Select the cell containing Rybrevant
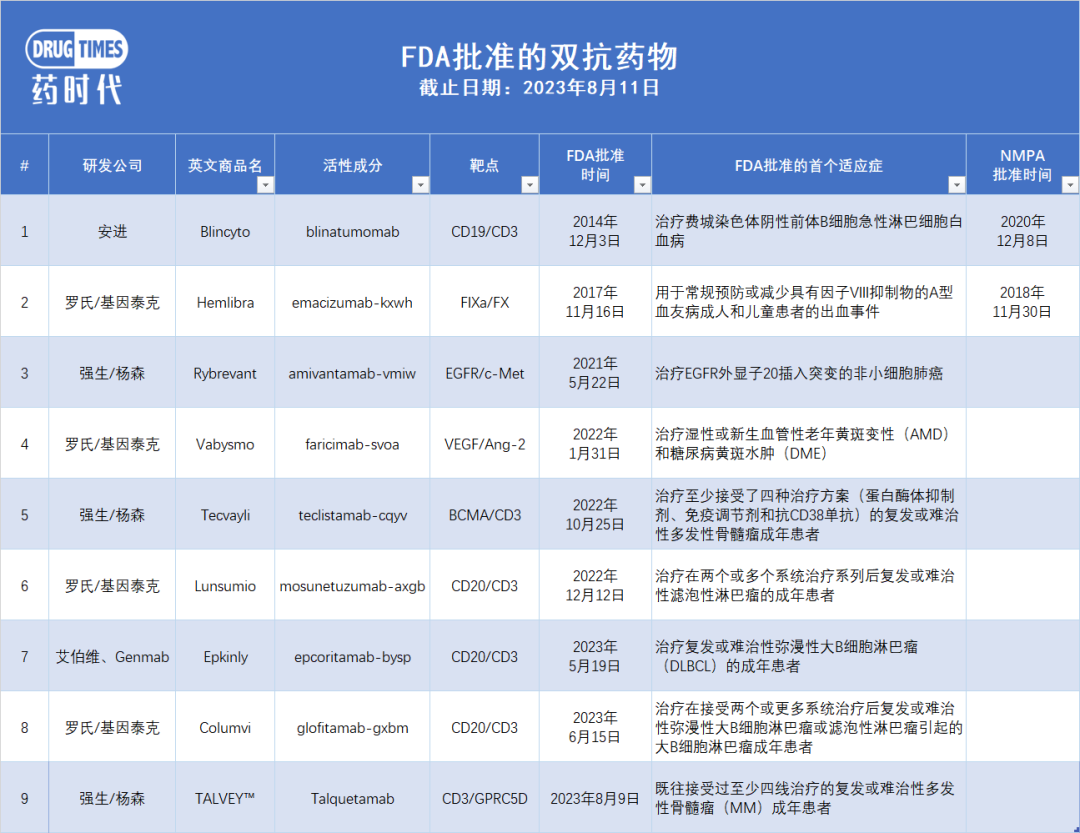Image resolution: width=1080 pixels, height=833 pixels. tap(225, 373)
